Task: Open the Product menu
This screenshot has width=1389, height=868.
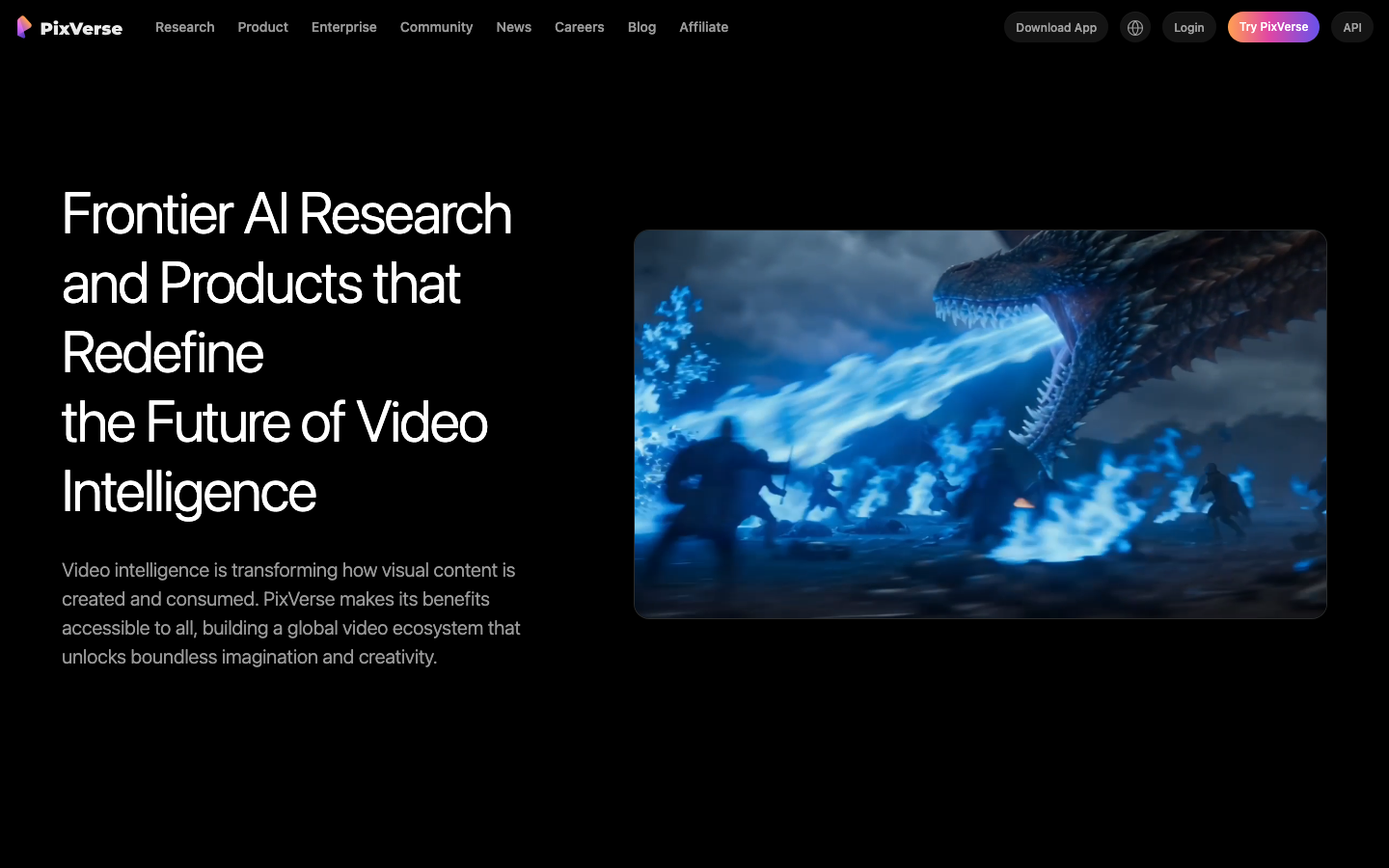Action: coord(263,27)
